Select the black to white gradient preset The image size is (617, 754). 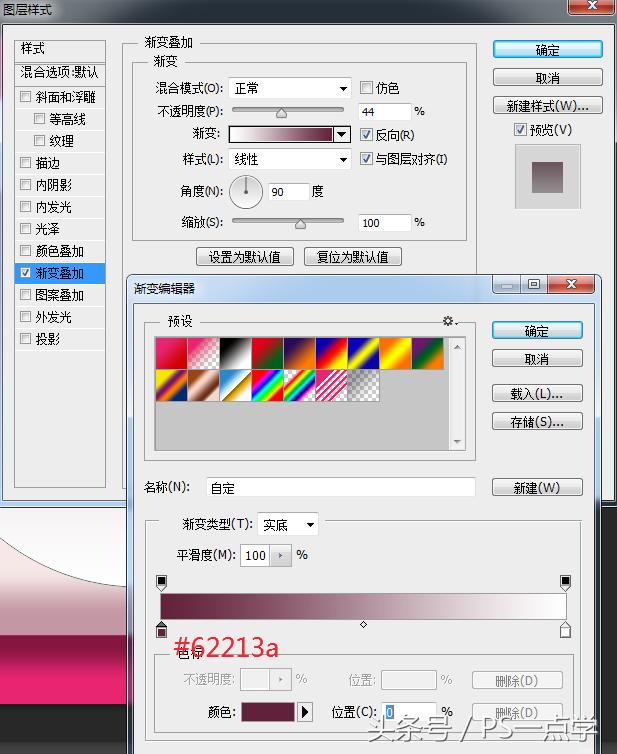pyautogui.click(x=235, y=353)
